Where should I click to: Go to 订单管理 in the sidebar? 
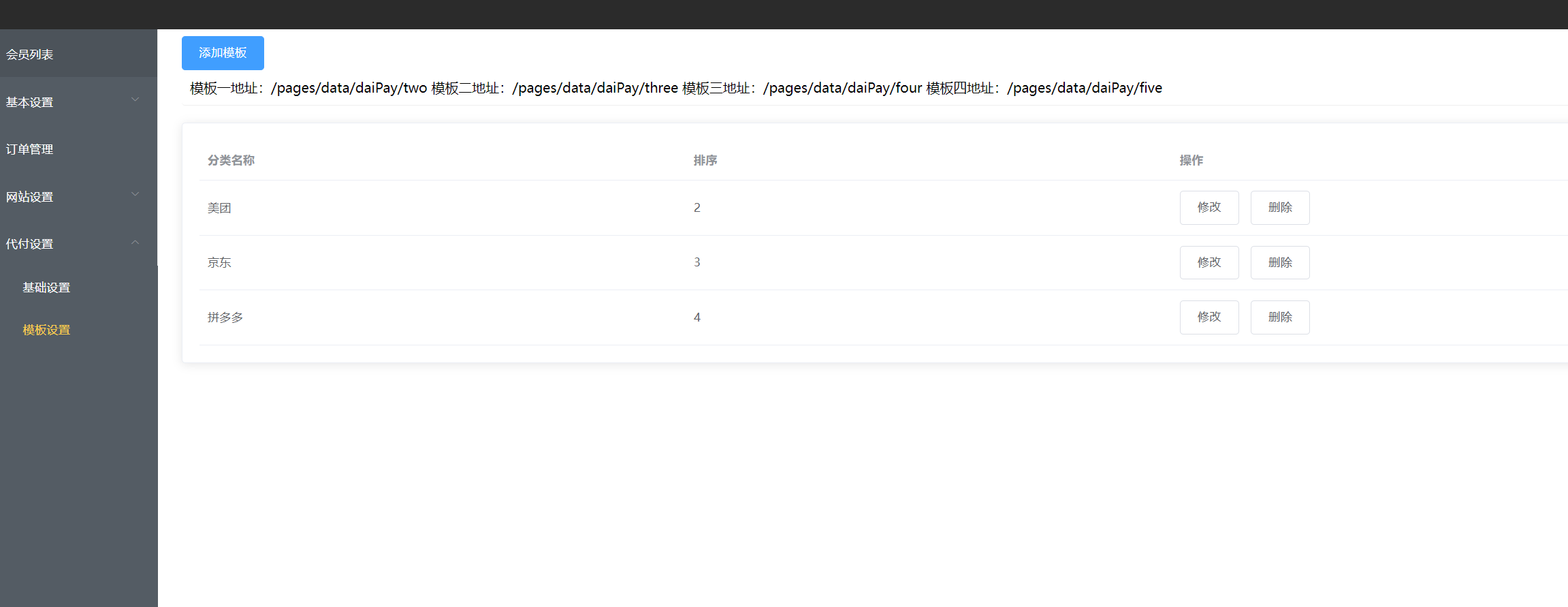click(30, 149)
